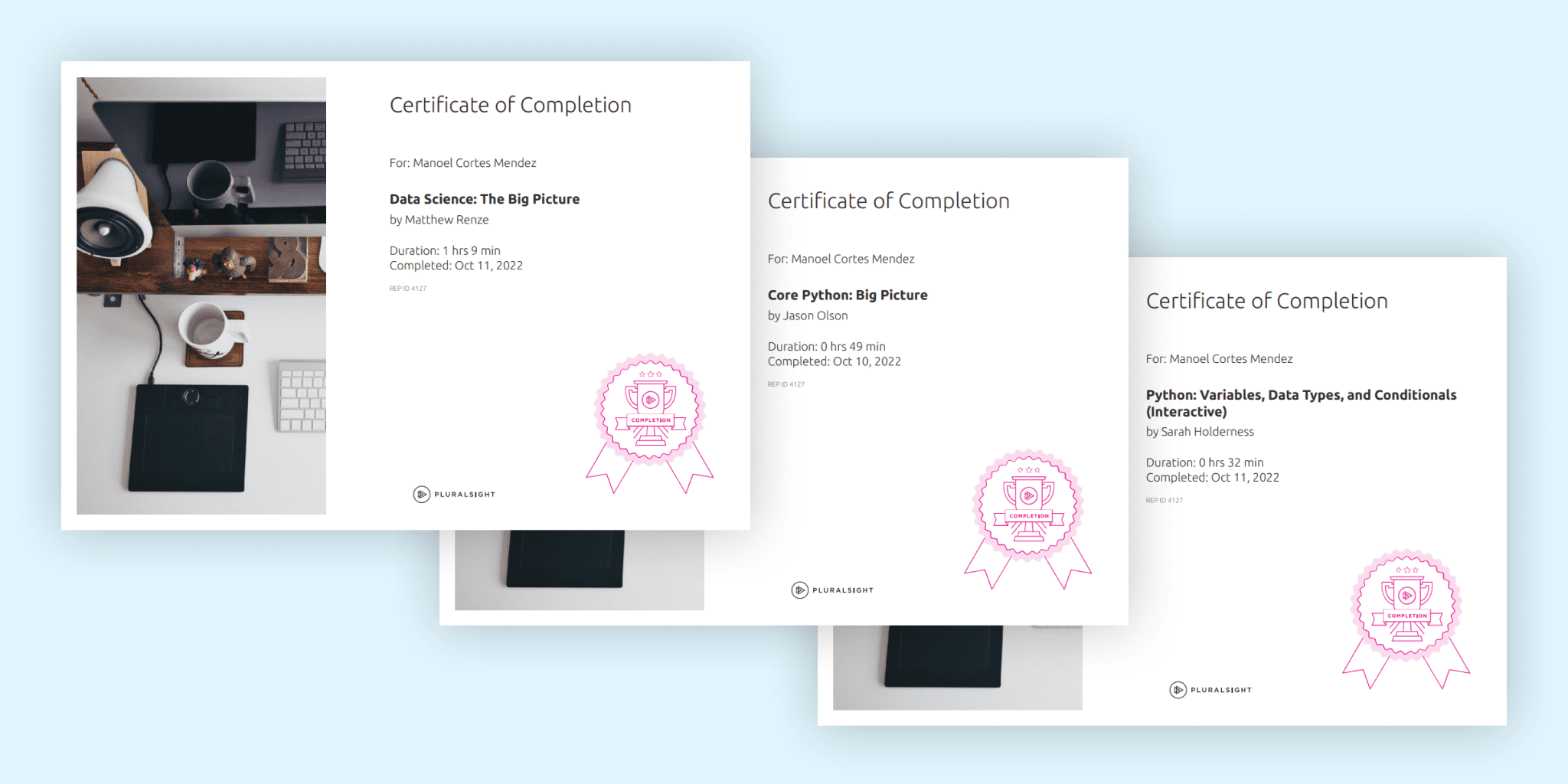Open the 'Data Science: The Big Picture' course title
This screenshot has width=1568, height=784.
point(484,199)
